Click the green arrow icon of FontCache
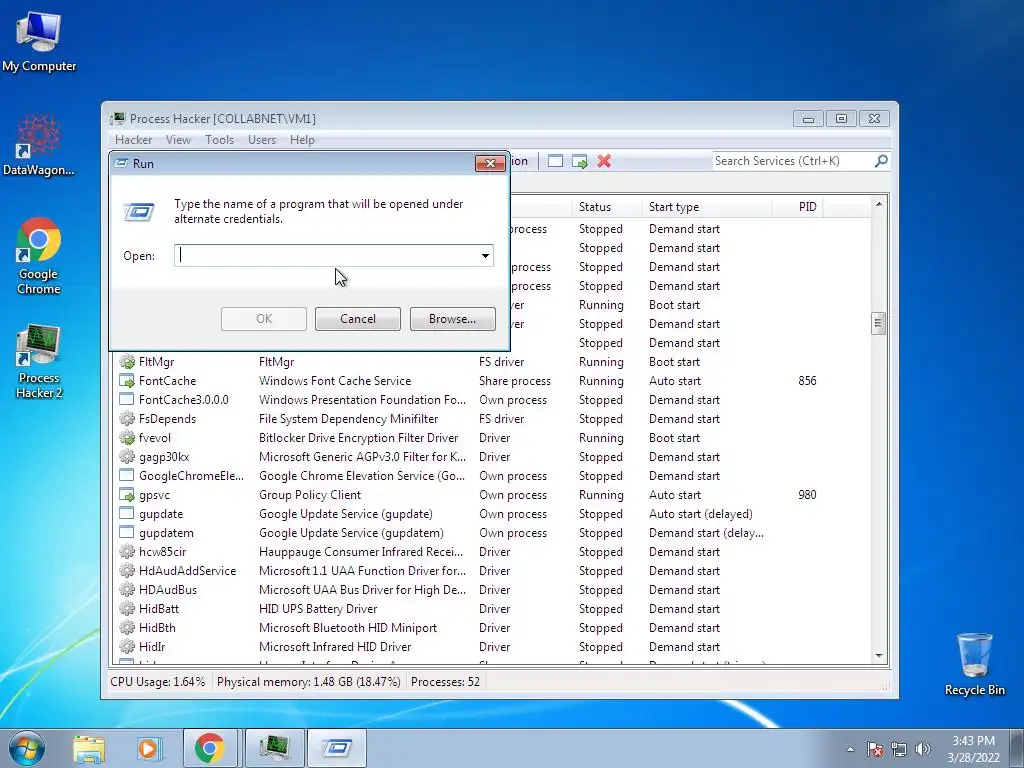Viewport: 1024px width, 768px height. coord(127,381)
